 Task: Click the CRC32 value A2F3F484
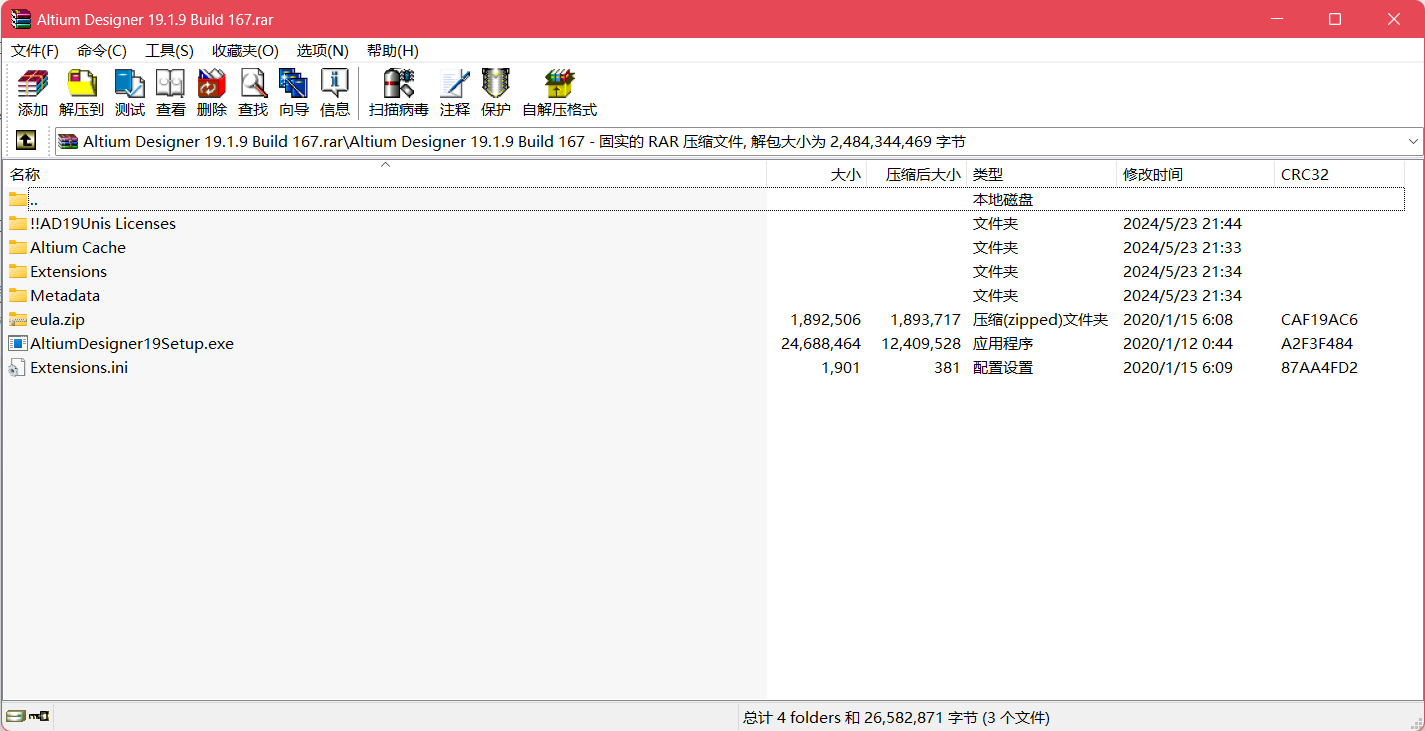point(1319,343)
